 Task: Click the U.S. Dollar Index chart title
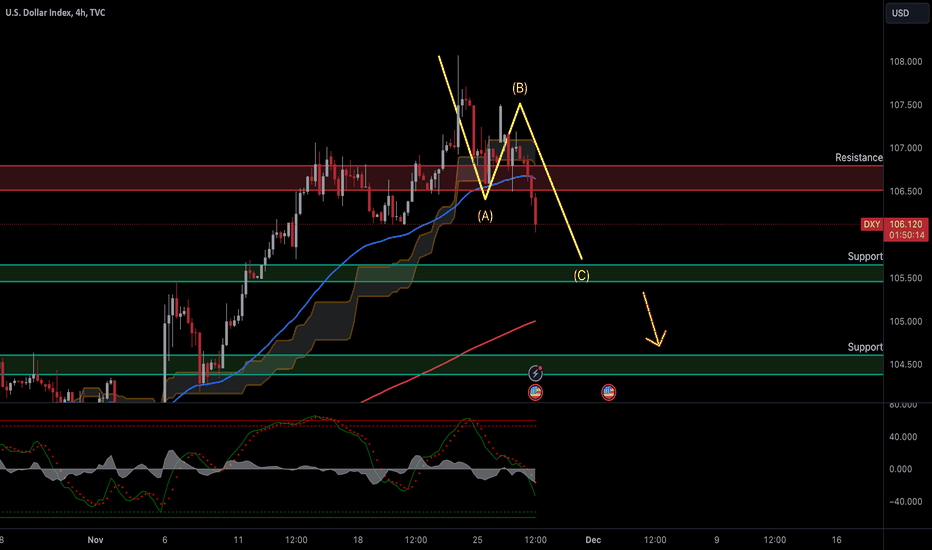tap(55, 12)
